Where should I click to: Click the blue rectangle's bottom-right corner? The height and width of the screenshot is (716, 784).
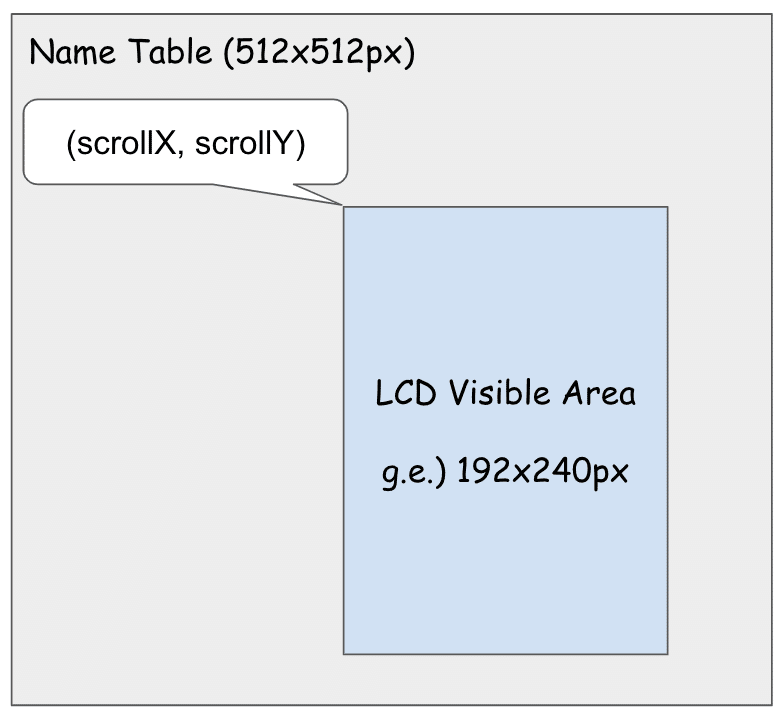pyautogui.click(x=667, y=654)
